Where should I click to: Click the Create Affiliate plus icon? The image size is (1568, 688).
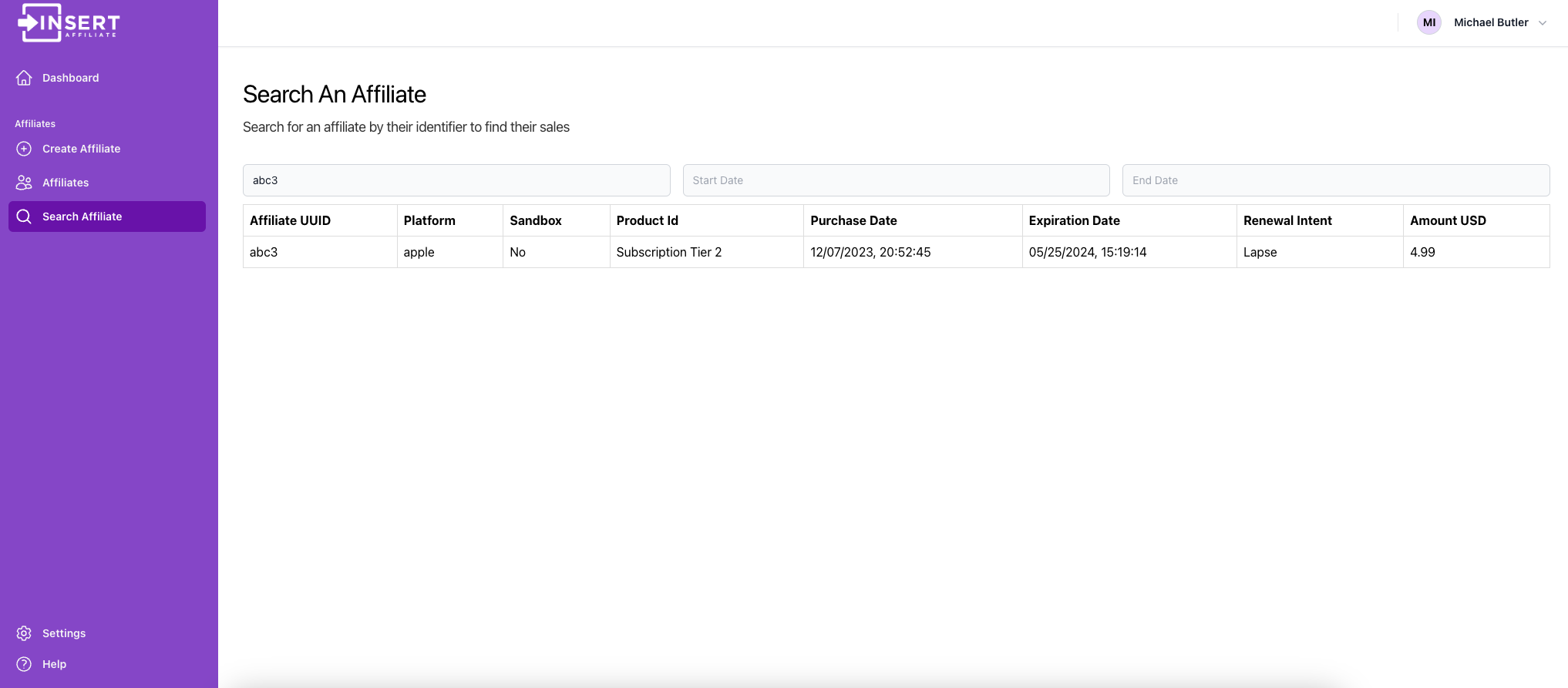[x=24, y=149]
